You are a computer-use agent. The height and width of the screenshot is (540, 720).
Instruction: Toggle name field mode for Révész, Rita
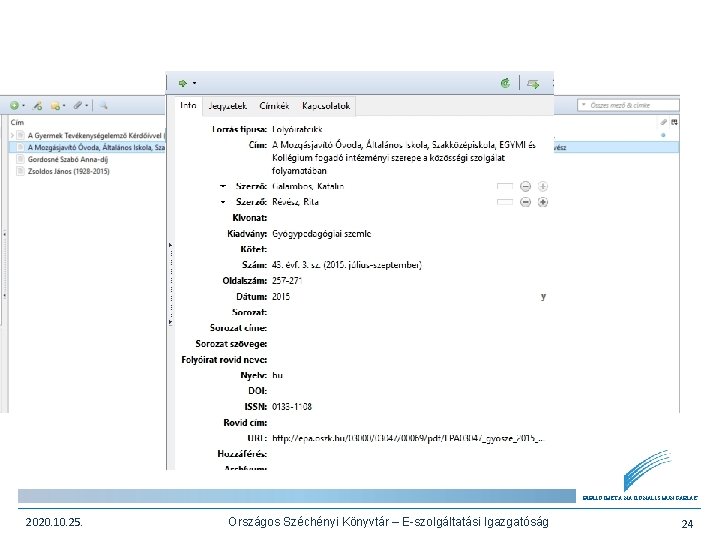[505, 202]
